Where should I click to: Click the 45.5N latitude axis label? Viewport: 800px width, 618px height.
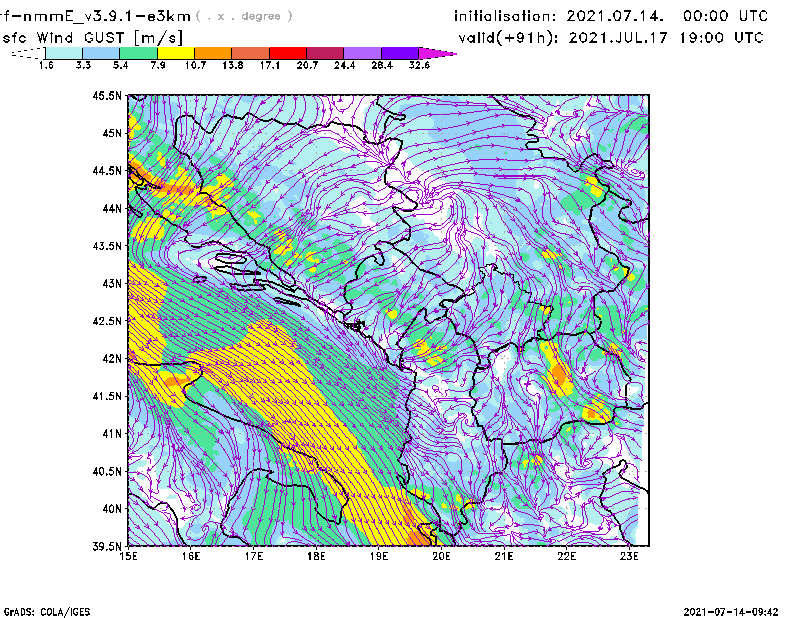pos(107,95)
